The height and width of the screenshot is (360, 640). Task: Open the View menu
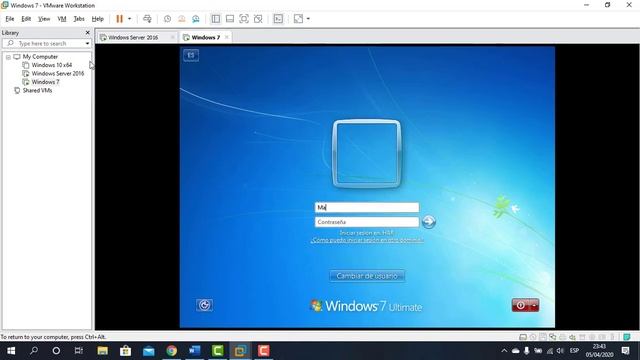[44, 19]
